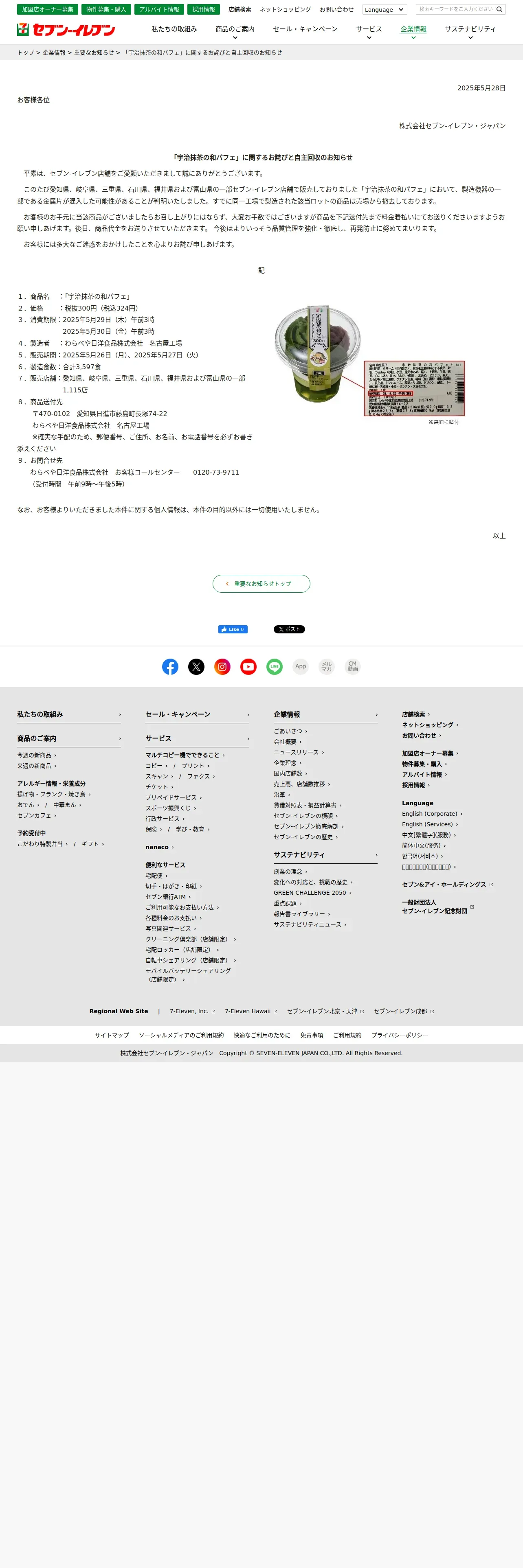Open the X (Twitter) social icon
The image size is (523, 1568).
pos(196,666)
